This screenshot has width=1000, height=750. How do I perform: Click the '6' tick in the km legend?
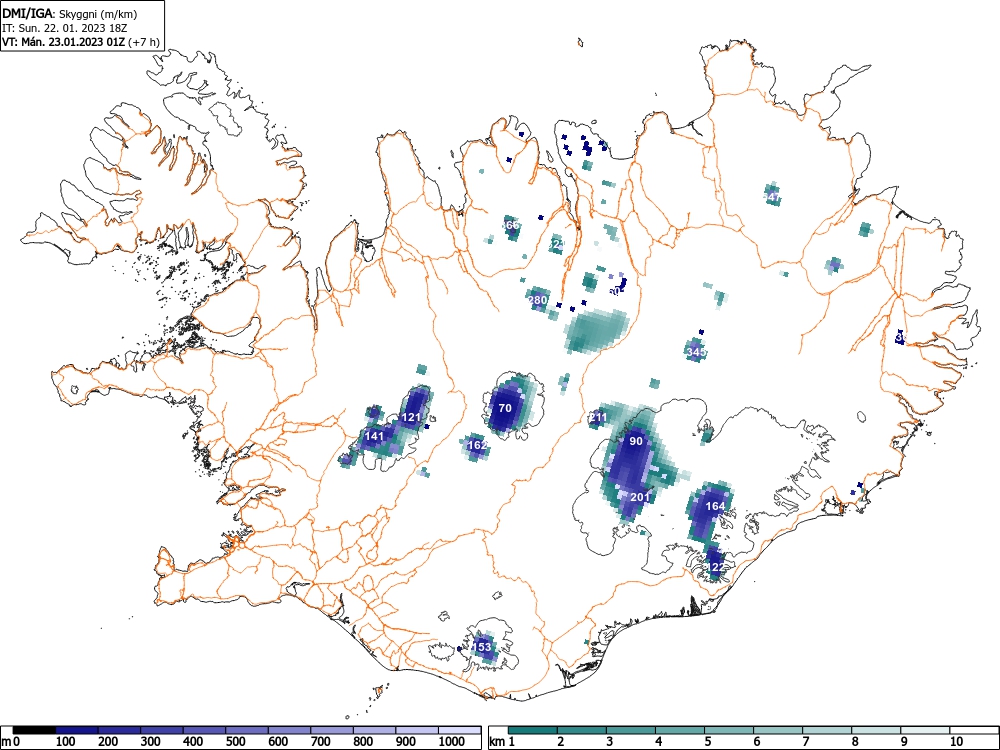pos(757,742)
